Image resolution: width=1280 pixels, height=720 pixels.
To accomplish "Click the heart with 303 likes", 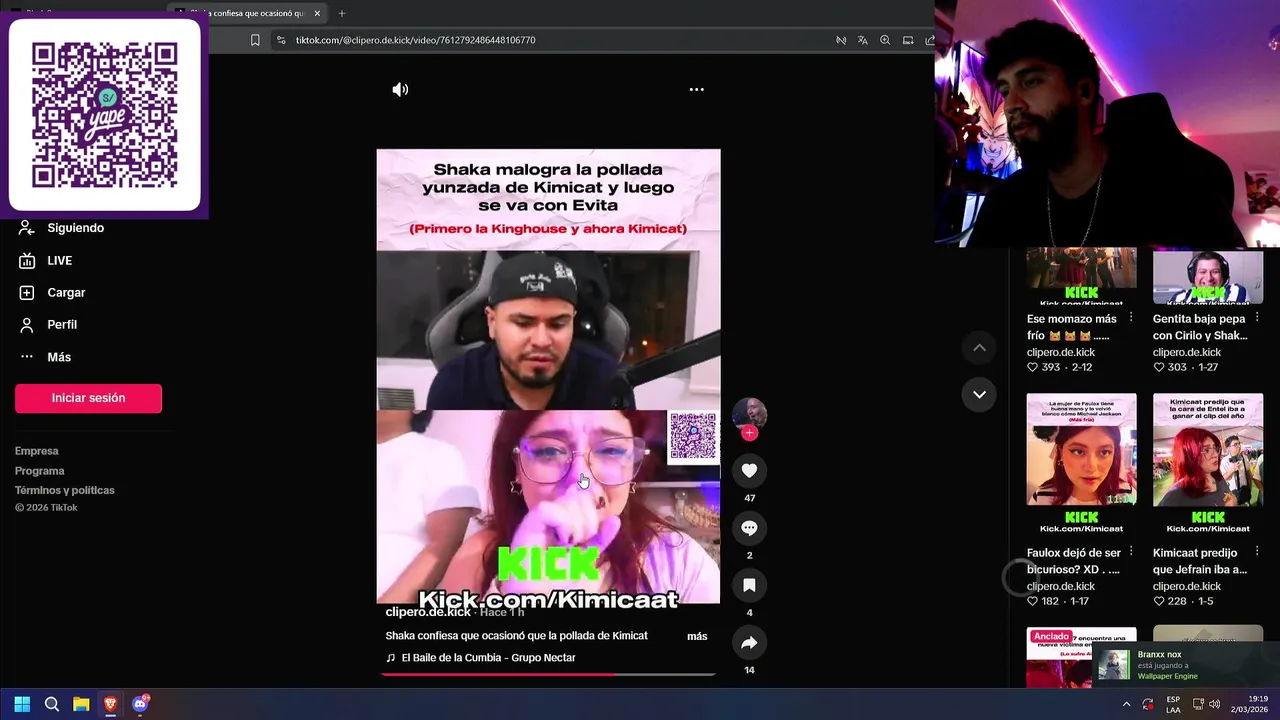I will click(1159, 367).
